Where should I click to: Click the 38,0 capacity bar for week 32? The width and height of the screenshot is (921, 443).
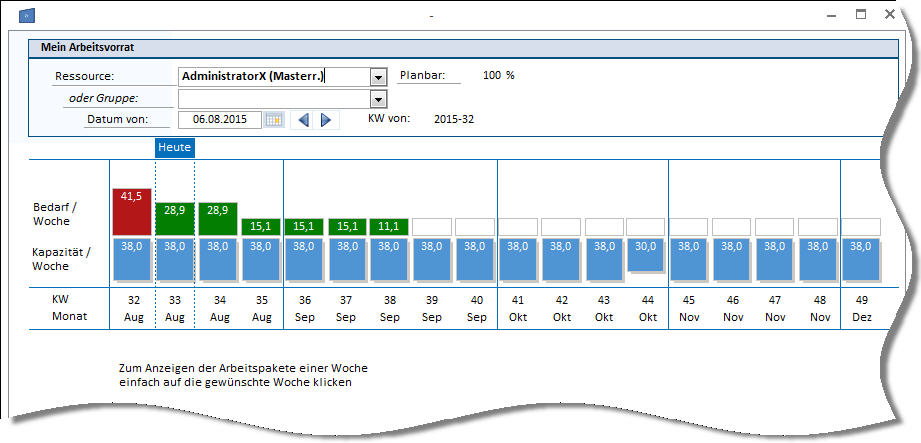(132, 259)
